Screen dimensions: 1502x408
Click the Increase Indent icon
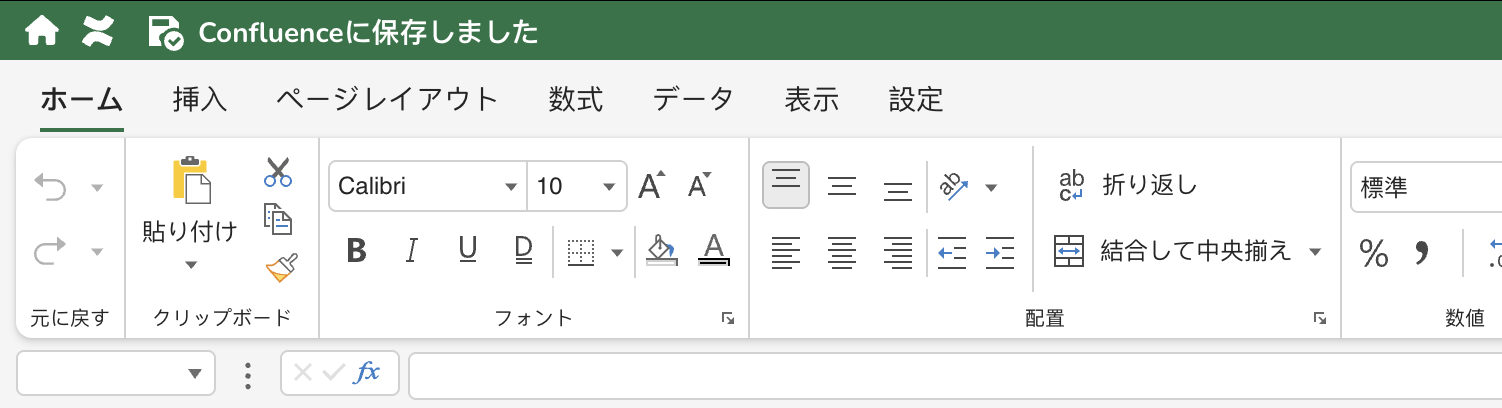(x=1000, y=252)
